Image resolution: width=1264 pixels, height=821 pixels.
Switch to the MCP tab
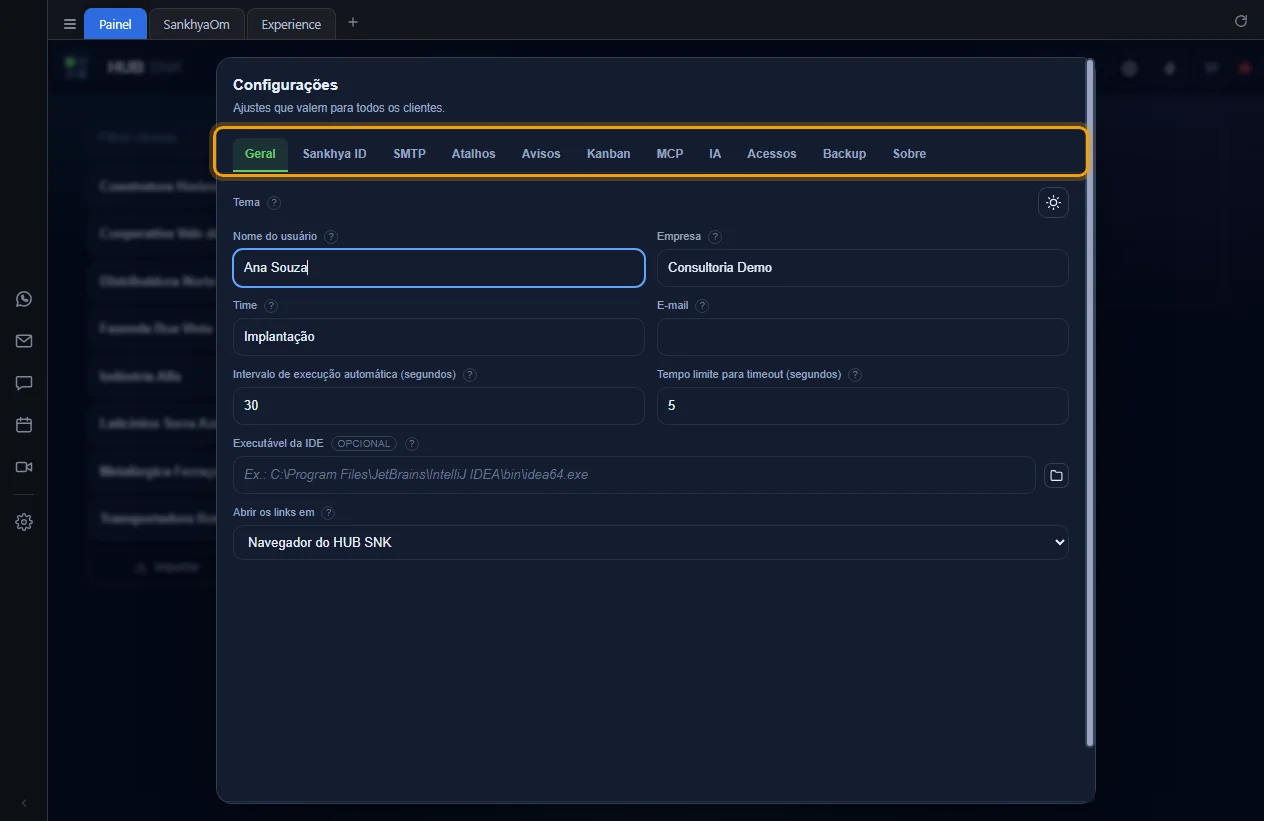(x=670, y=154)
